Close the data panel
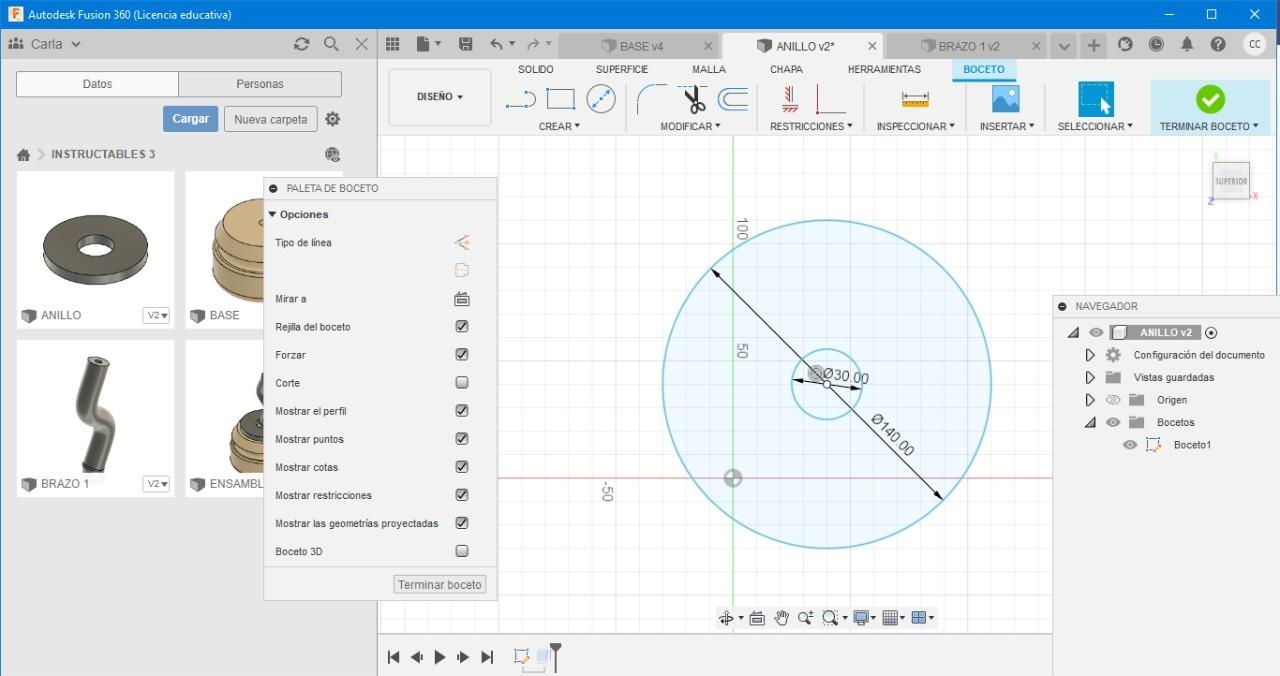The image size is (1280, 676). [x=362, y=44]
